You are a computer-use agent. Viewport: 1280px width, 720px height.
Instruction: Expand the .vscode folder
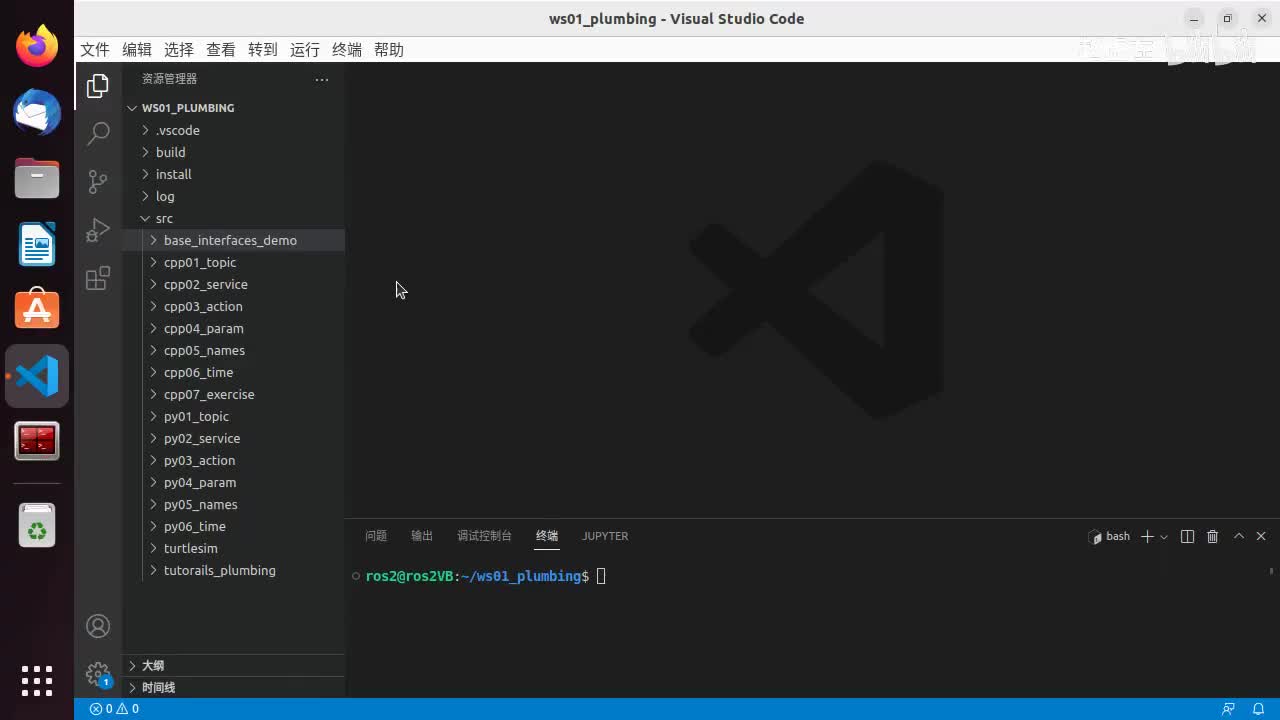(x=234, y=130)
